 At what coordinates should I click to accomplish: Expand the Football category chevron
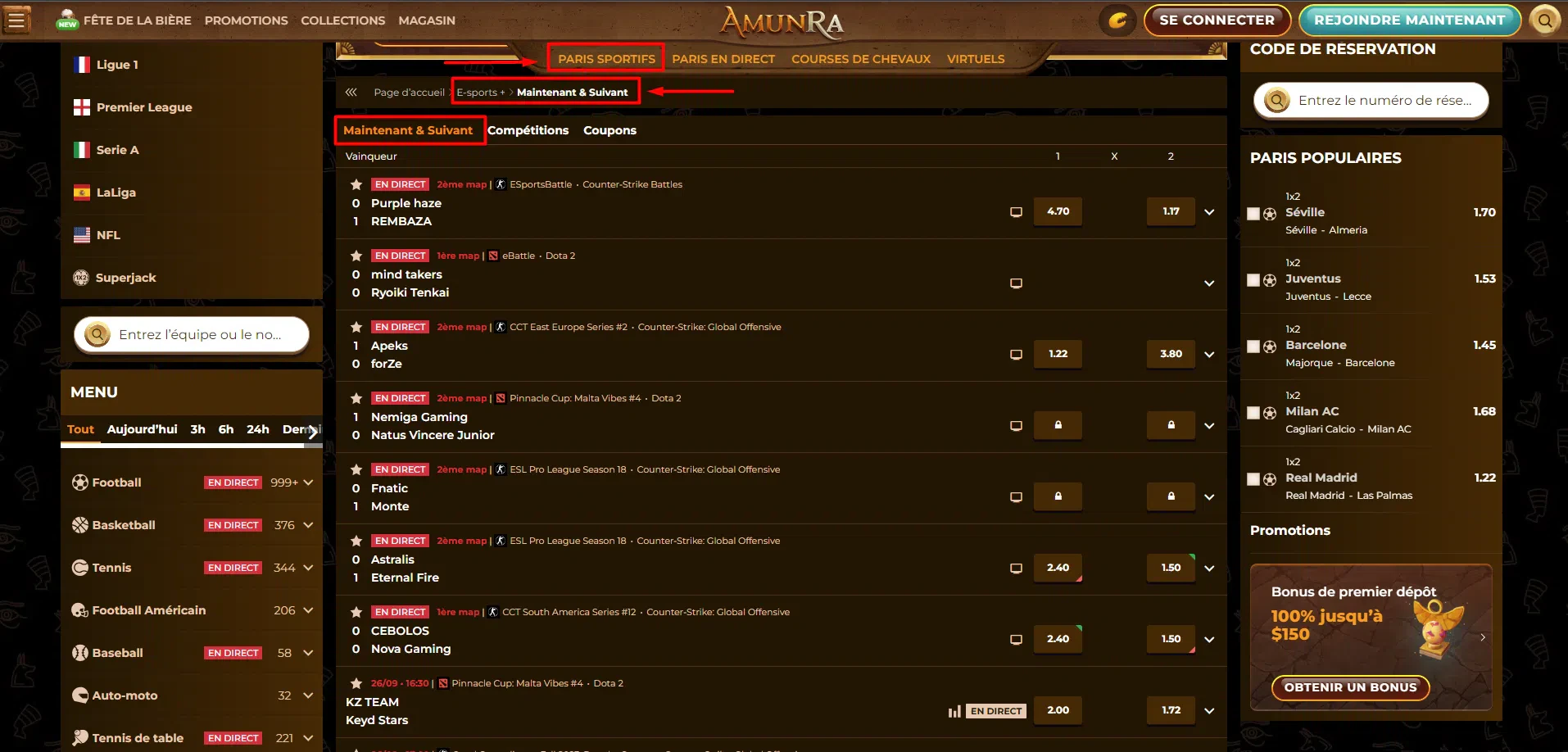tap(308, 482)
